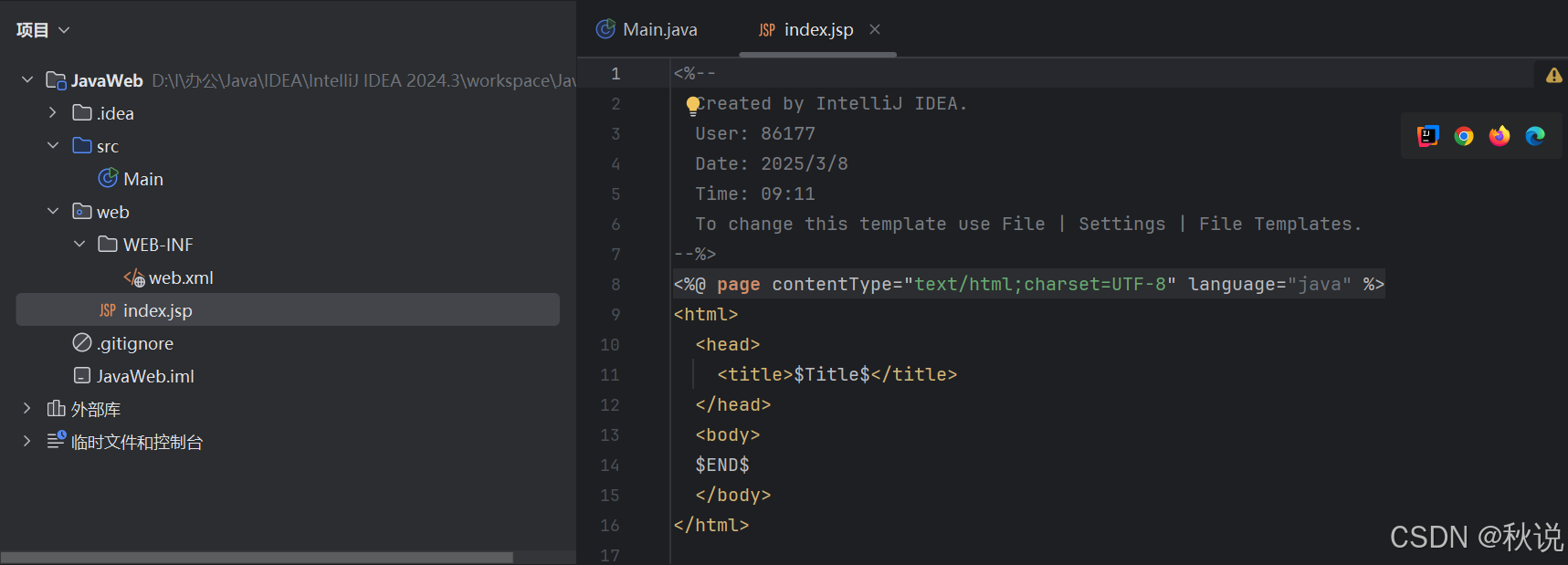1568x565 pixels.
Task: Collapse the web folder node
Action: coord(53,211)
